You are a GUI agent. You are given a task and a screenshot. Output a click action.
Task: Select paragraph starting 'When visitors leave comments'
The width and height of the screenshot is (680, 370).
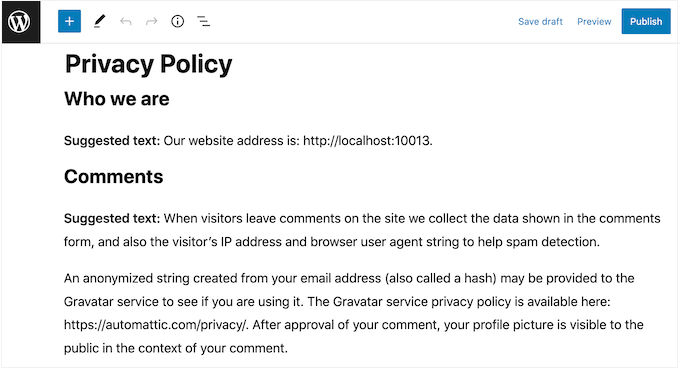tap(362, 230)
